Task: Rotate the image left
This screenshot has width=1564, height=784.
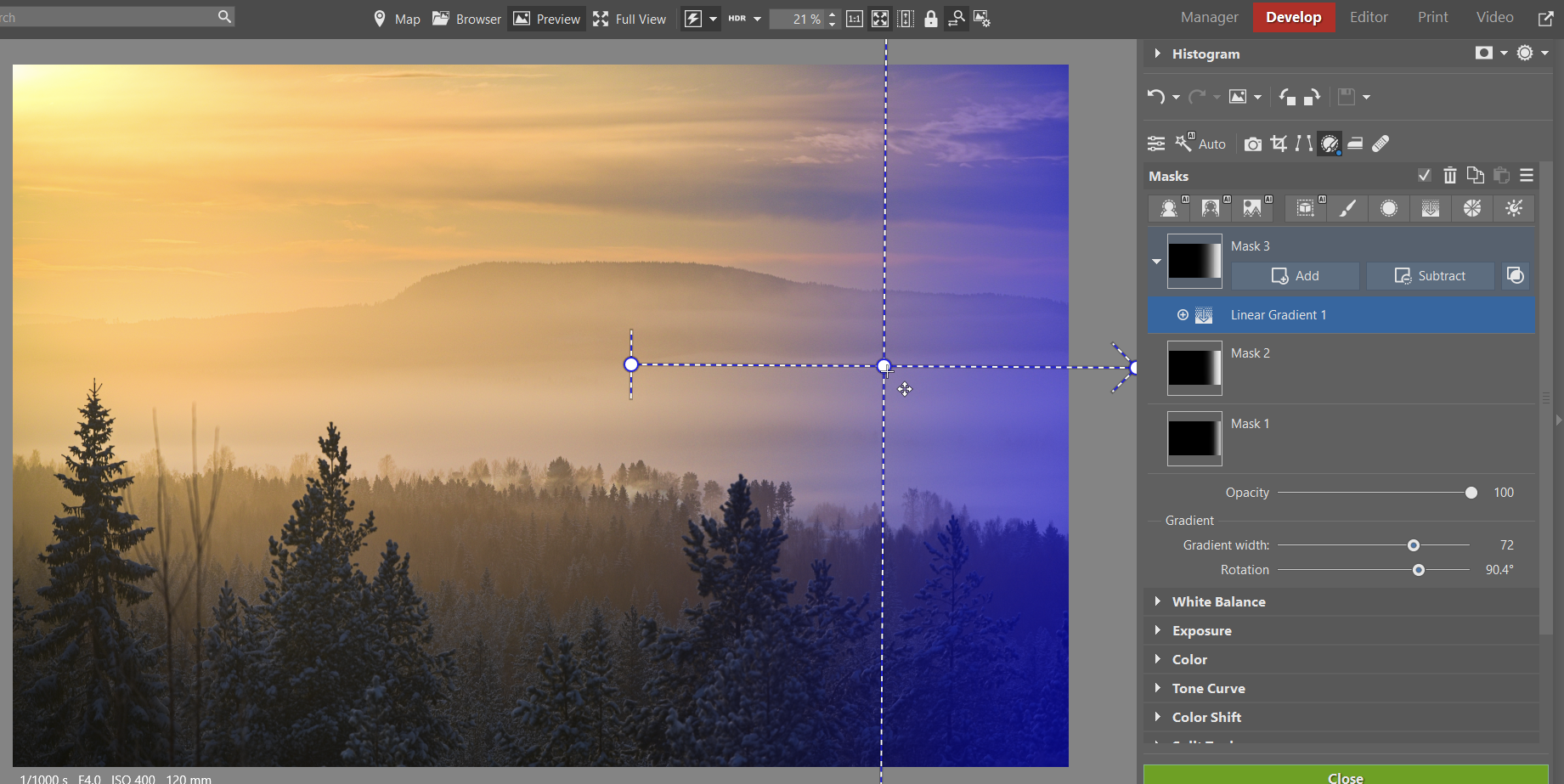Action: 1287,97
